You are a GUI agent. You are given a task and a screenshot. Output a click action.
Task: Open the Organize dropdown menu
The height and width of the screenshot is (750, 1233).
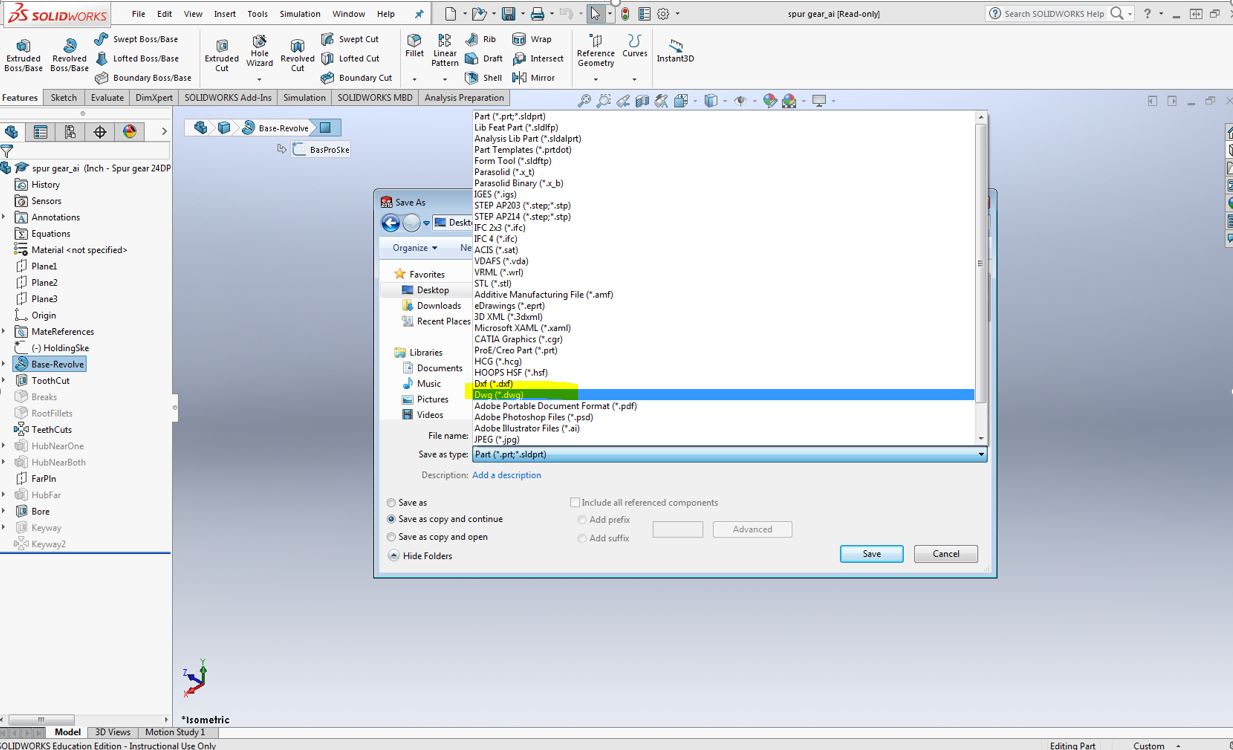pyautogui.click(x=415, y=248)
